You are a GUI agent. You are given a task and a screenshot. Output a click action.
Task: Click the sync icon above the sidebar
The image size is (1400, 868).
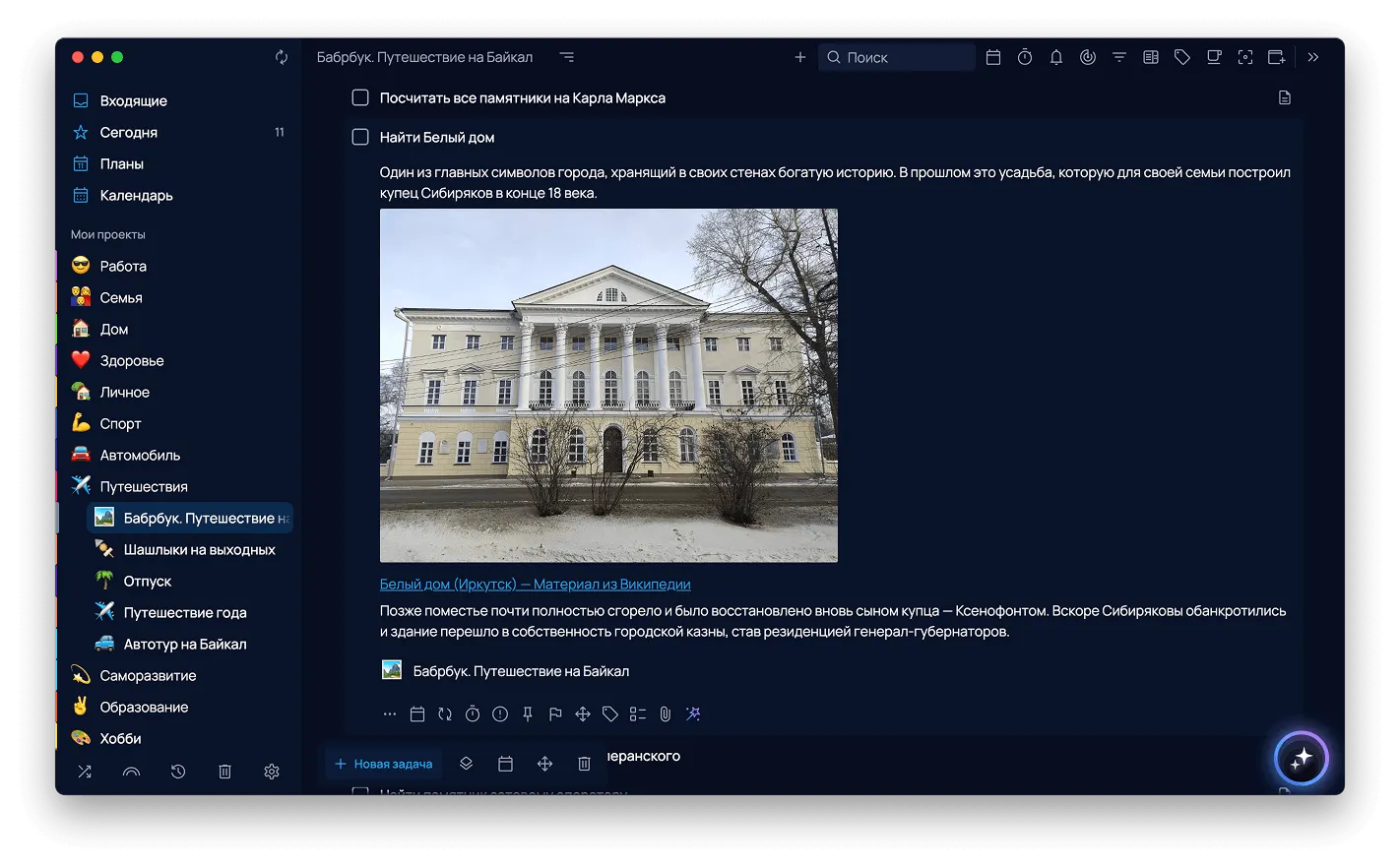tap(282, 57)
